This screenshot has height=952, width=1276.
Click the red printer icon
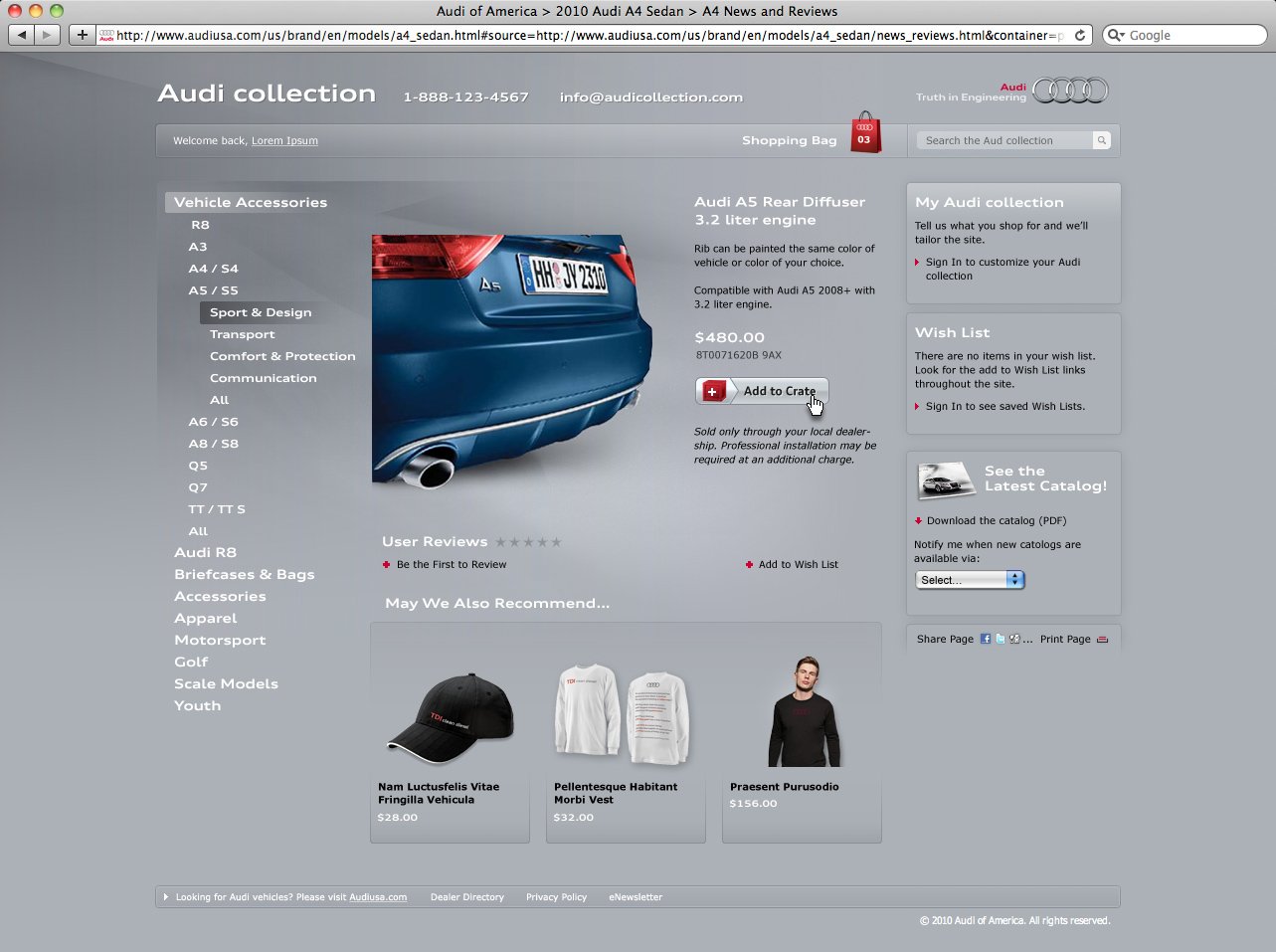1102,639
